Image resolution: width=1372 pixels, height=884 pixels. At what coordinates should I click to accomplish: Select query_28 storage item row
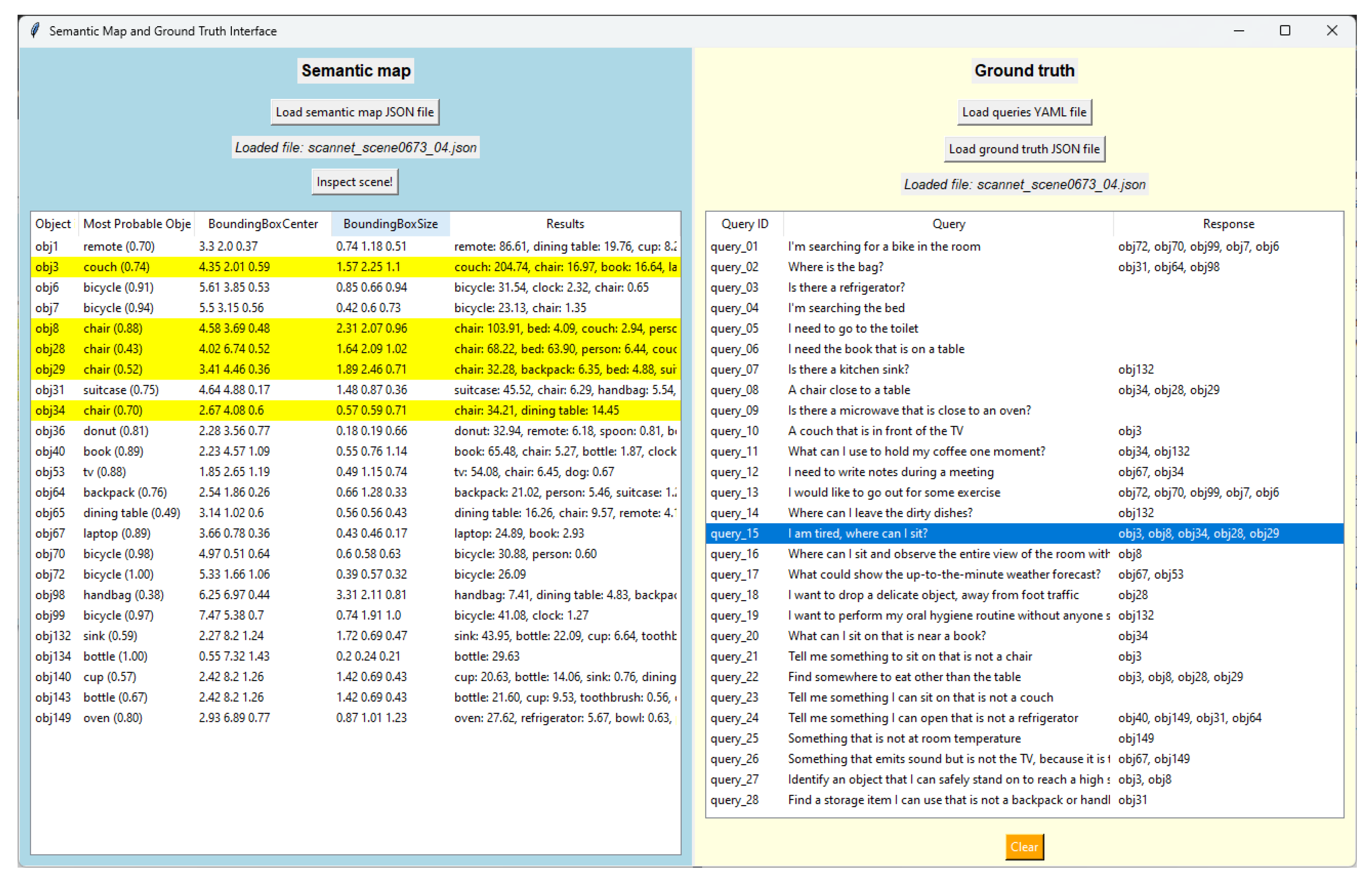(x=1024, y=800)
